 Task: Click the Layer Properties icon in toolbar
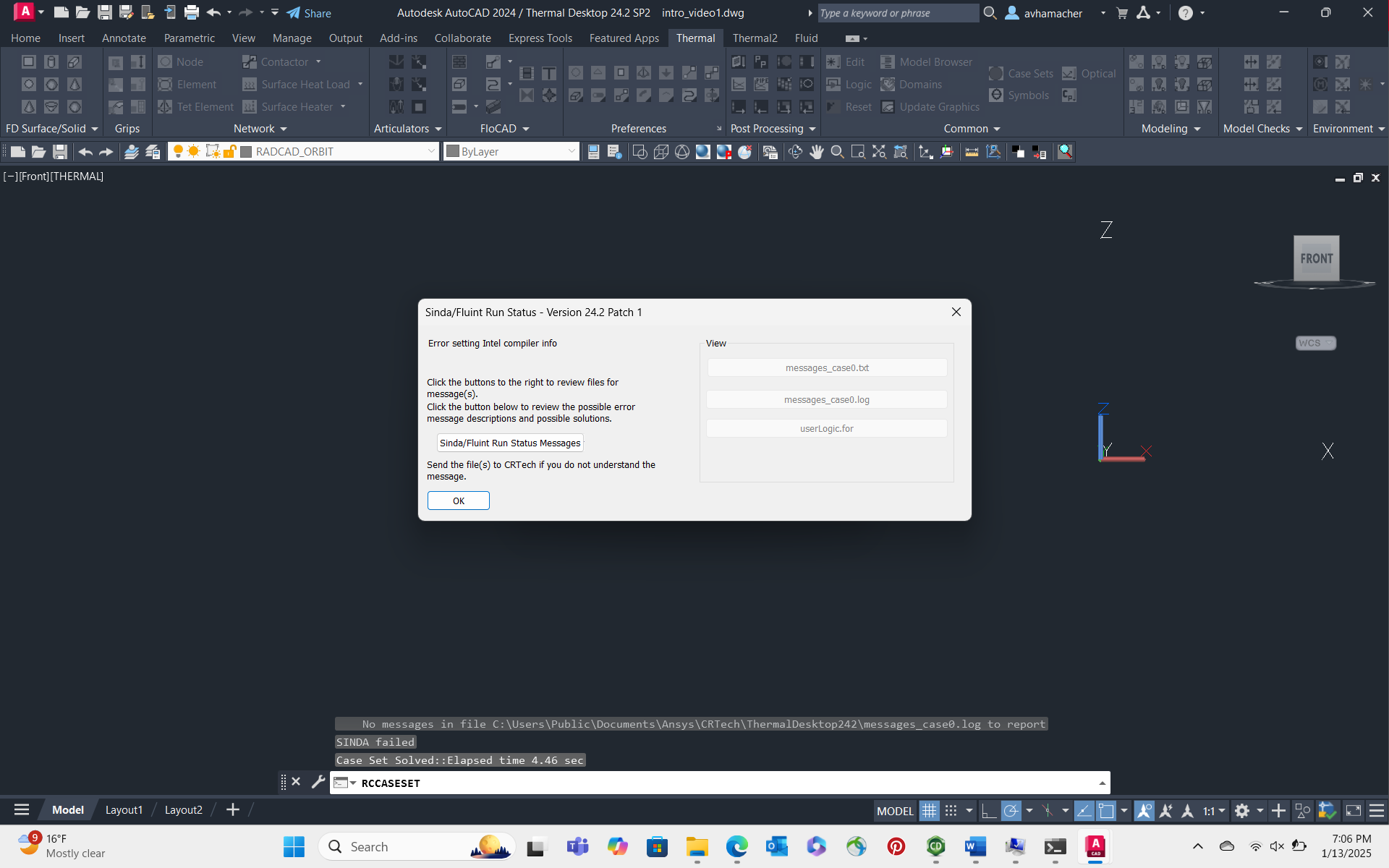coord(131,151)
